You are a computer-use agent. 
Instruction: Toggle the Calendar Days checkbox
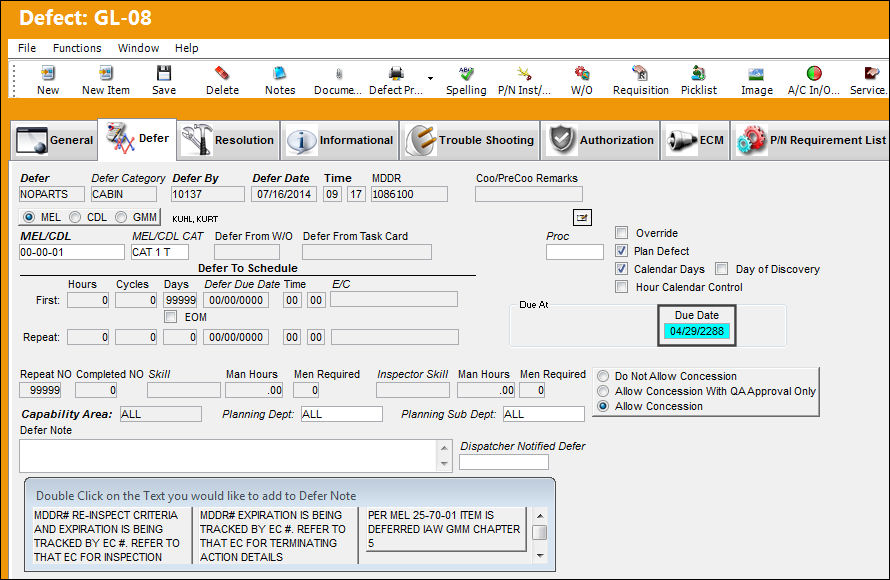[x=622, y=269]
